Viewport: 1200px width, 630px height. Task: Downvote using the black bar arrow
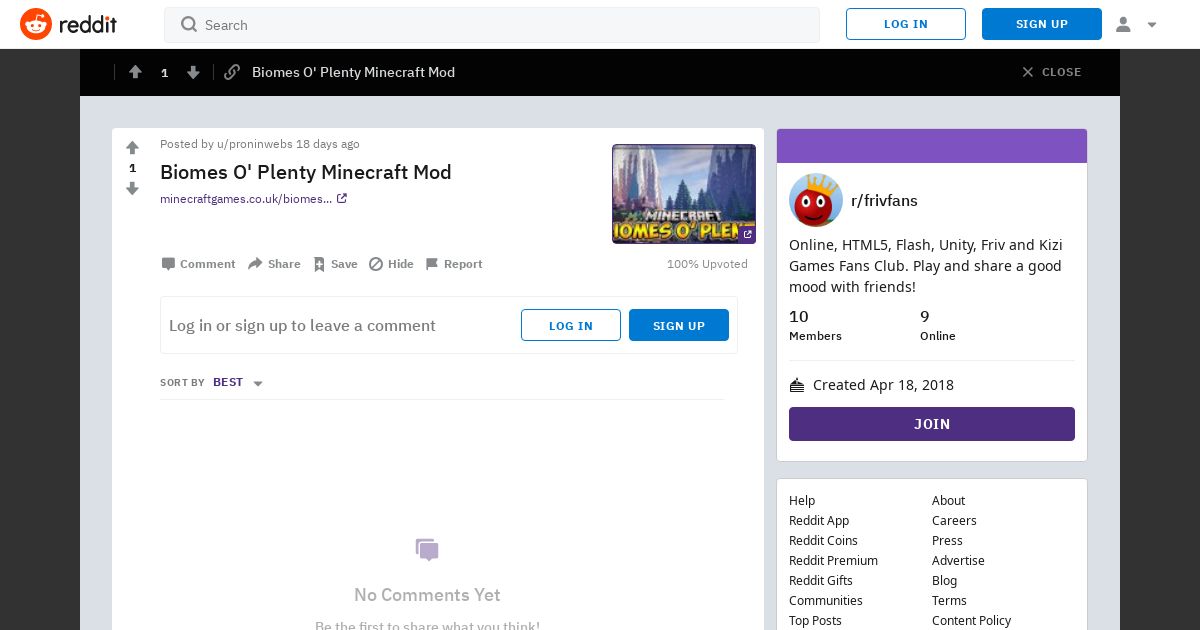click(193, 72)
